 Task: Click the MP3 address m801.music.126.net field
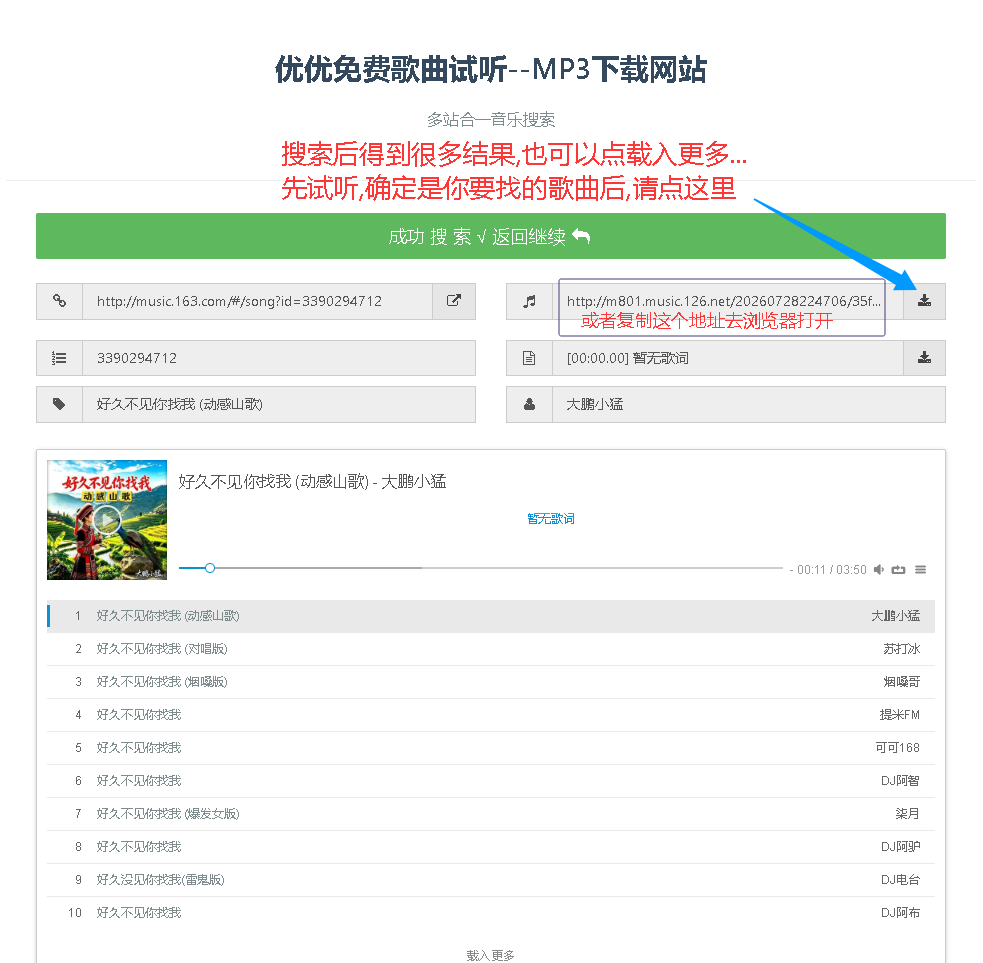point(727,301)
